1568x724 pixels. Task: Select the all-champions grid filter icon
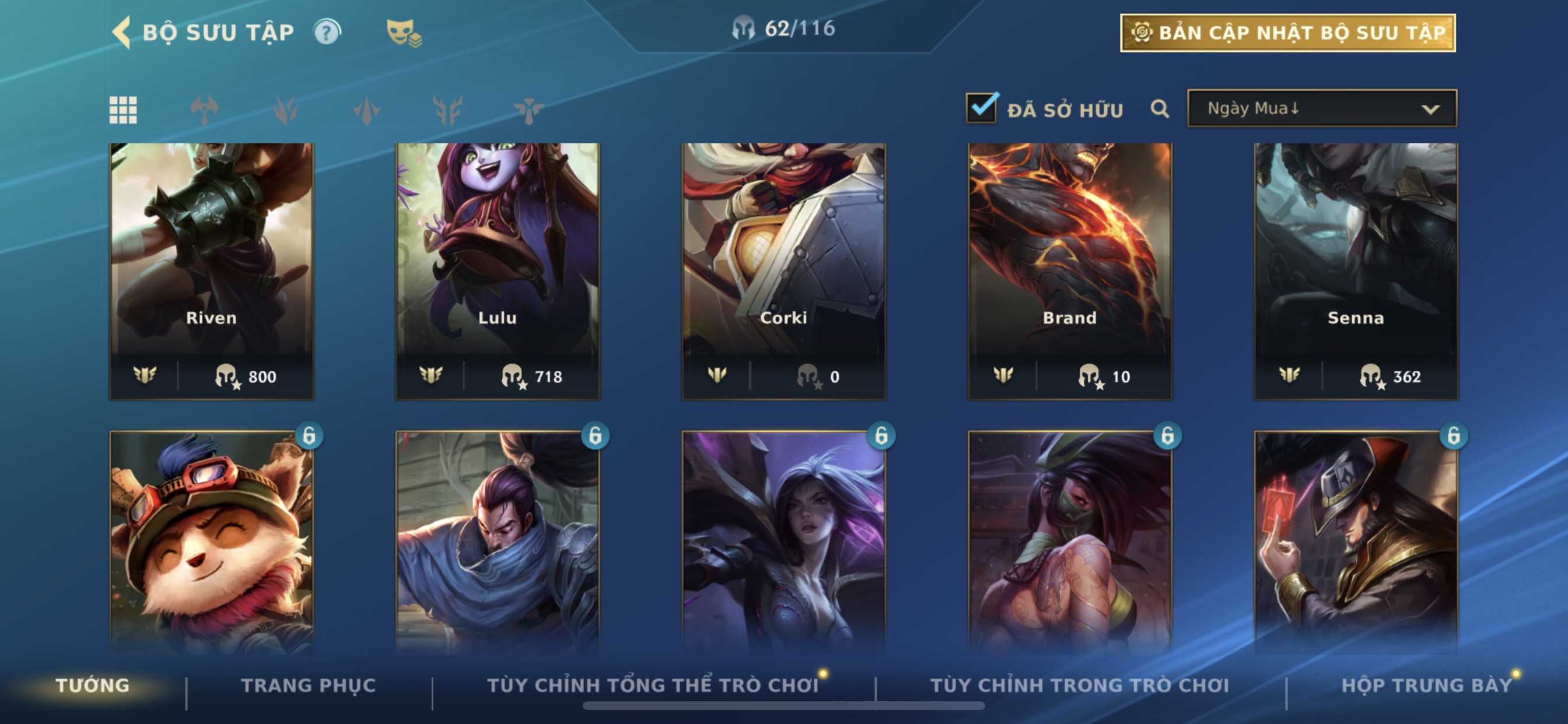(x=123, y=110)
